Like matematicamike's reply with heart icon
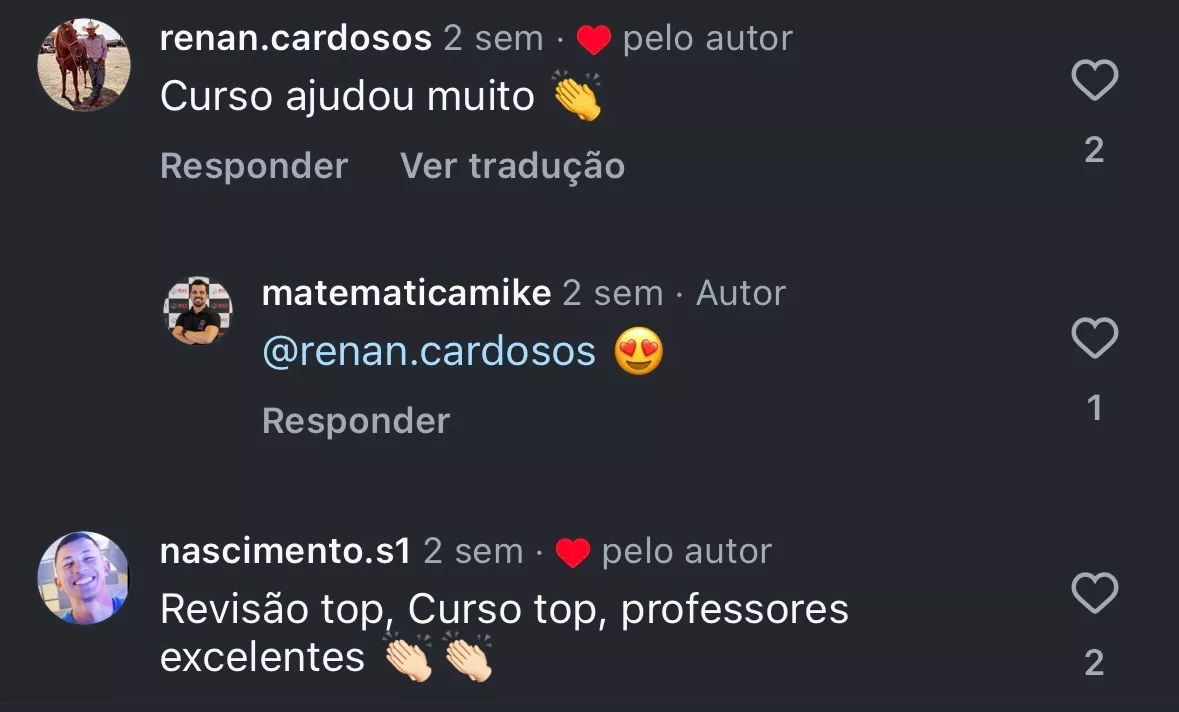The width and height of the screenshot is (1179, 712). pos(1094,338)
